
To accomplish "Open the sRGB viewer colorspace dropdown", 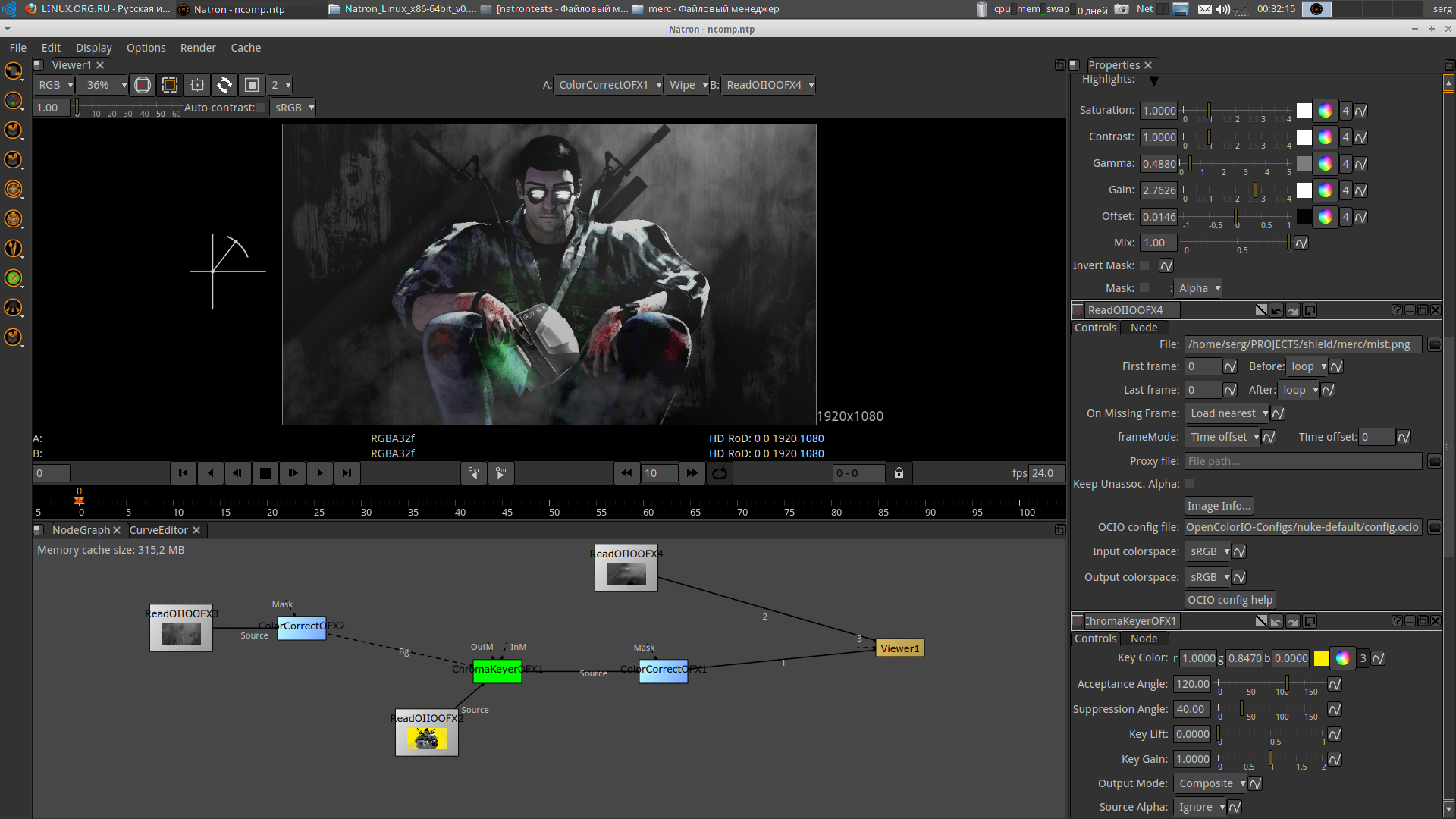I will tap(293, 108).
